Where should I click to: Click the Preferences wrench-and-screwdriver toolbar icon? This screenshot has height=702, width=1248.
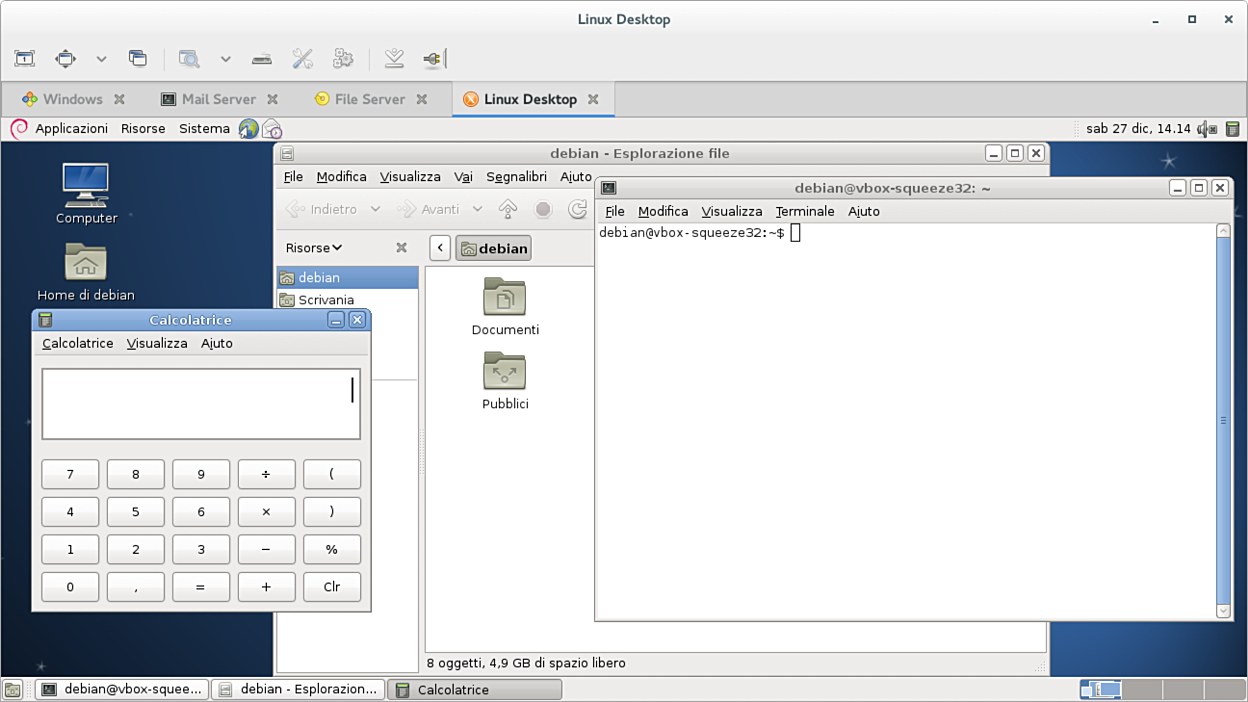click(x=302, y=59)
